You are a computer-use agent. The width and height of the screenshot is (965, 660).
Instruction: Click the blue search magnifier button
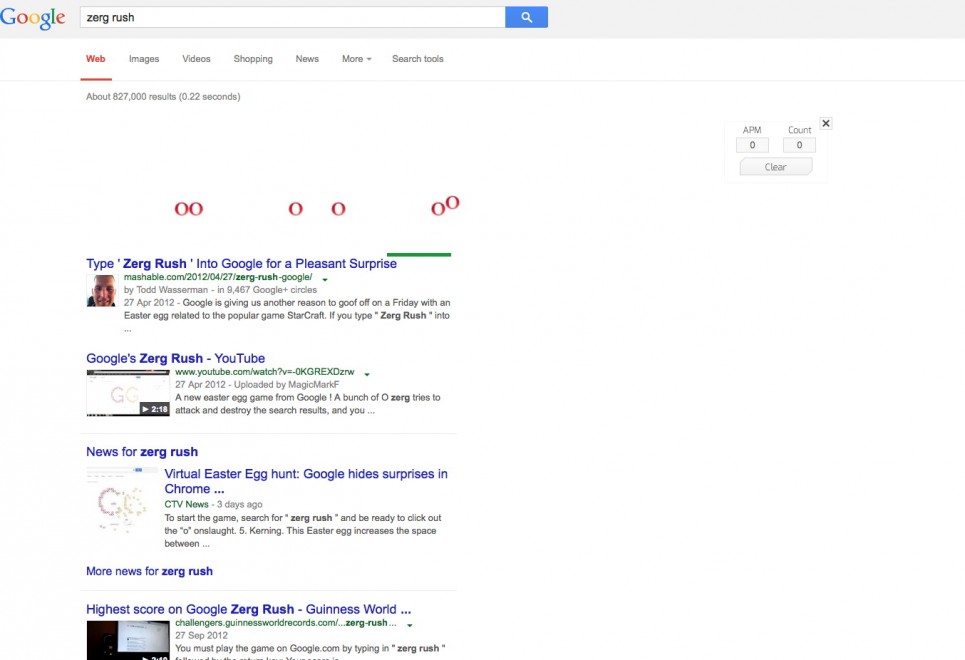(x=526, y=17)
